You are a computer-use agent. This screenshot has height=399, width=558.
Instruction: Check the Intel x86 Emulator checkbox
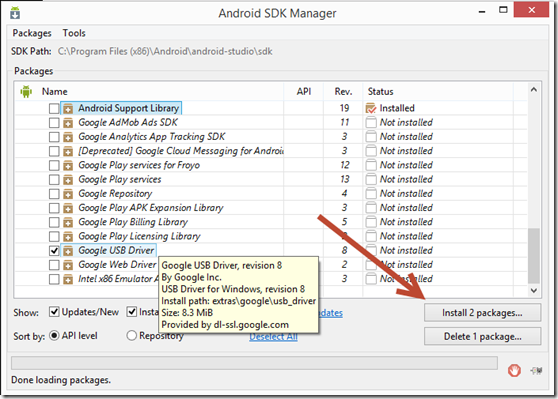(54, 279)
